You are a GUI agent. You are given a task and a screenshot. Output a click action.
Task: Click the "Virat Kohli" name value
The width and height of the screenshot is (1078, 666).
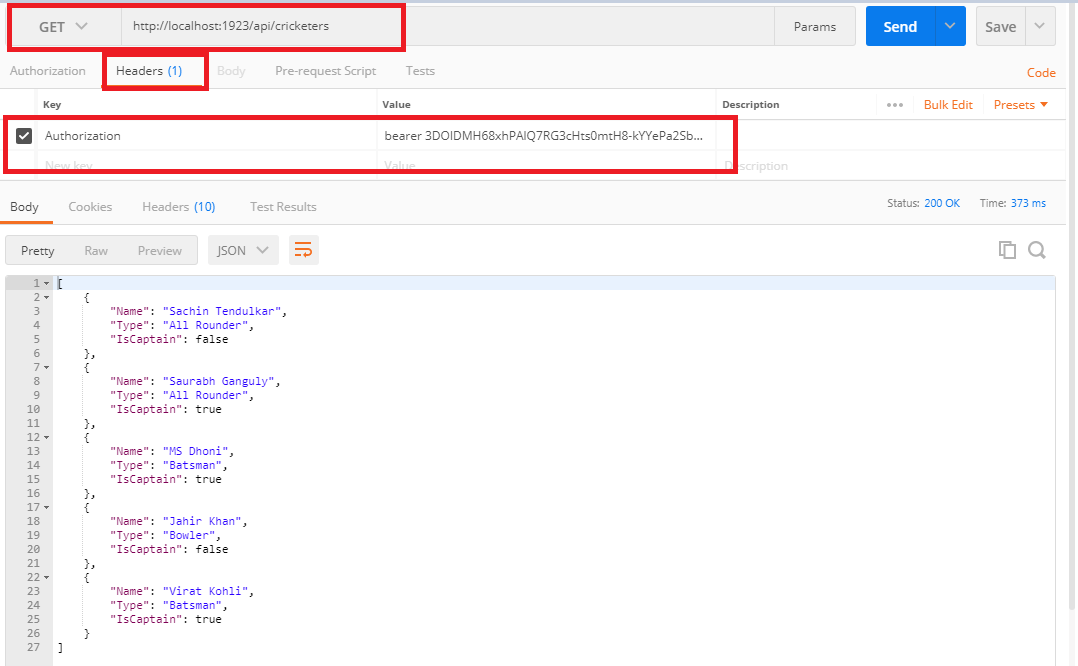[x=206, y=592]
